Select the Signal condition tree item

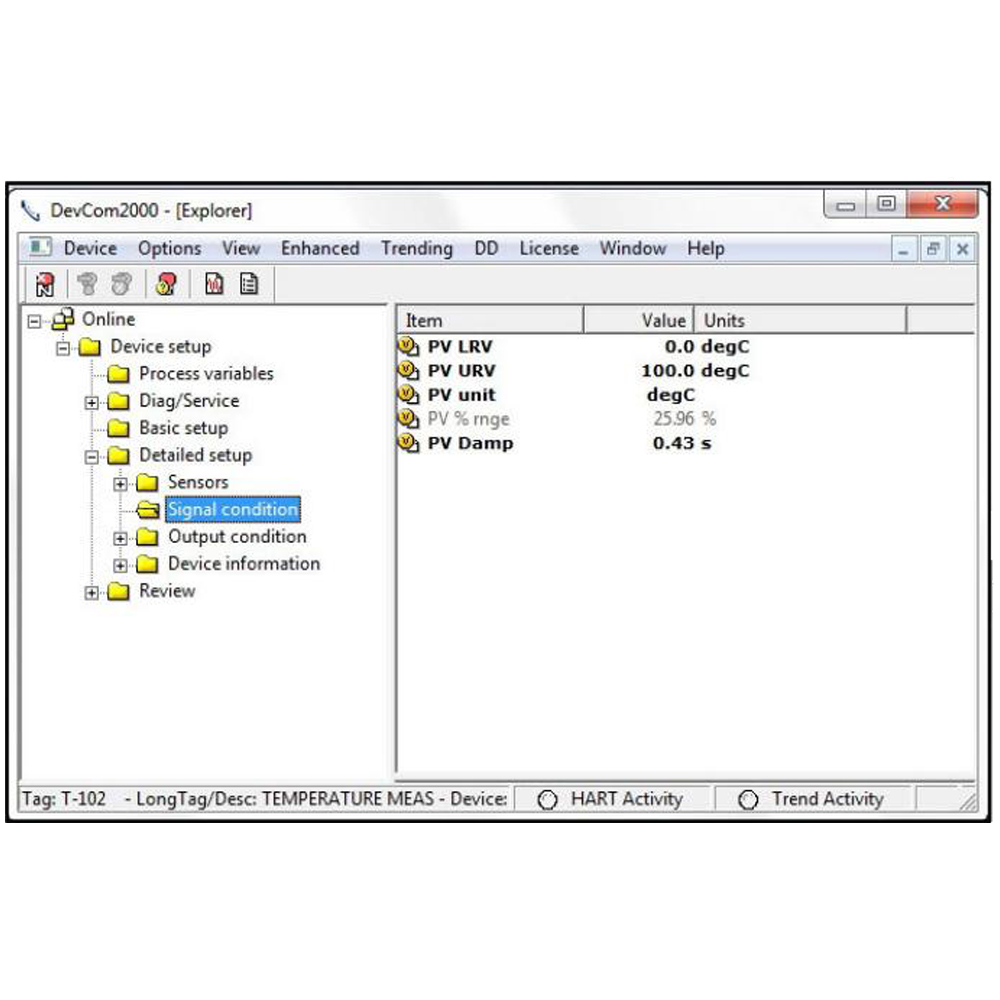(233, 510)
